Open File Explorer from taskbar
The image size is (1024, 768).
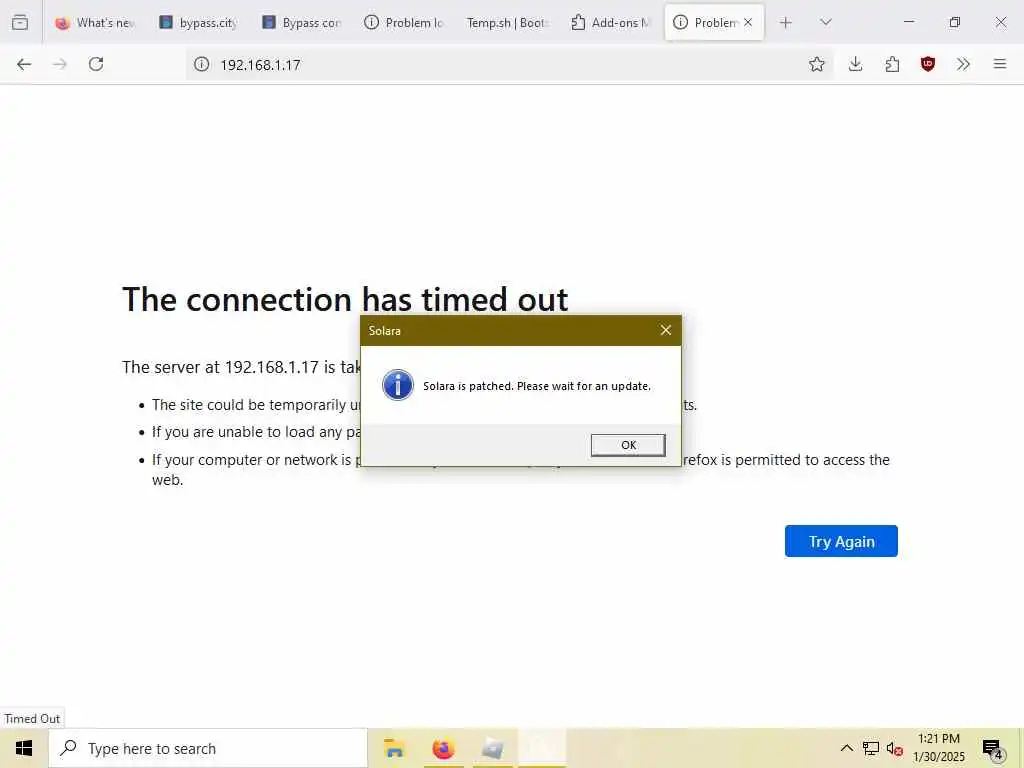click(x=394, y=748)
